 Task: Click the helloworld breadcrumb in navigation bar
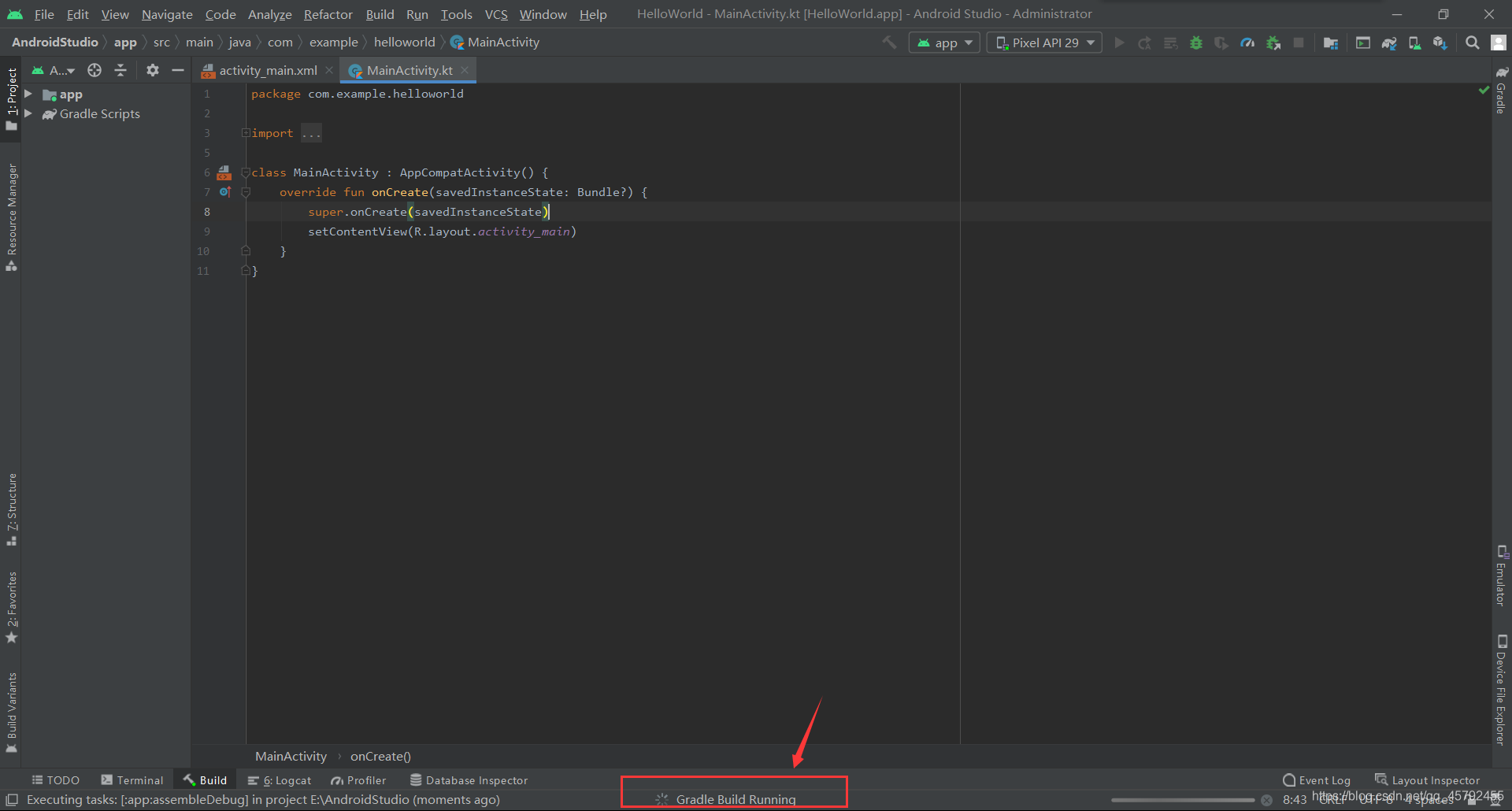pos(404,42)
